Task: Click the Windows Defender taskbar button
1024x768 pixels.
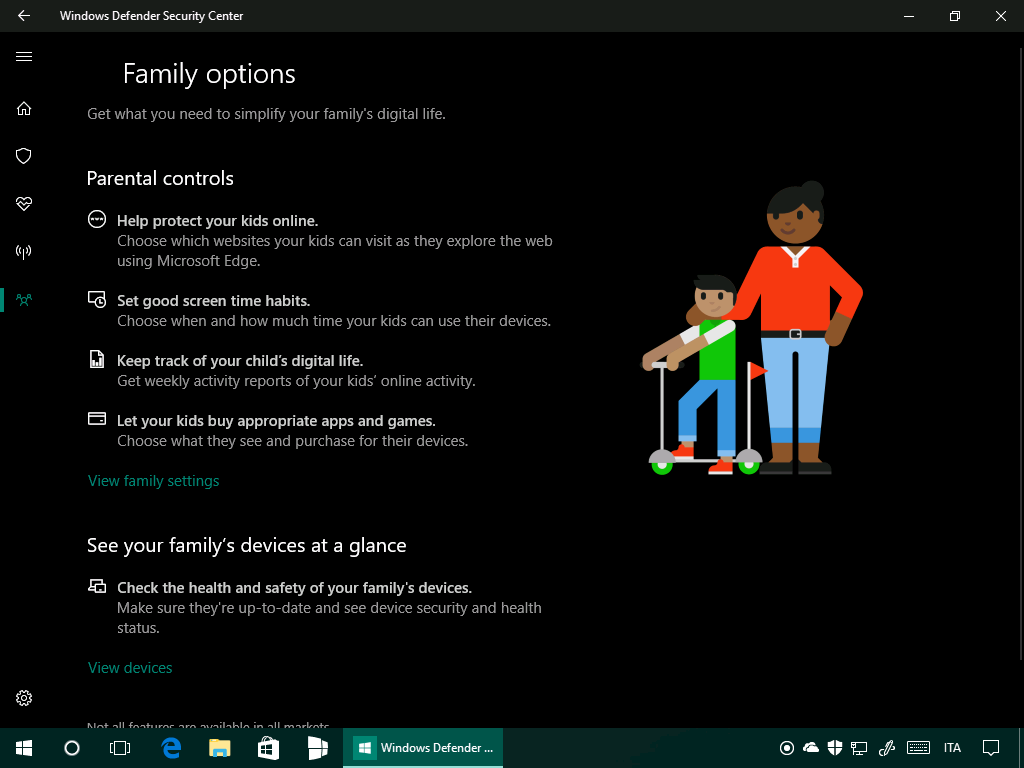Action: [423, 748]
